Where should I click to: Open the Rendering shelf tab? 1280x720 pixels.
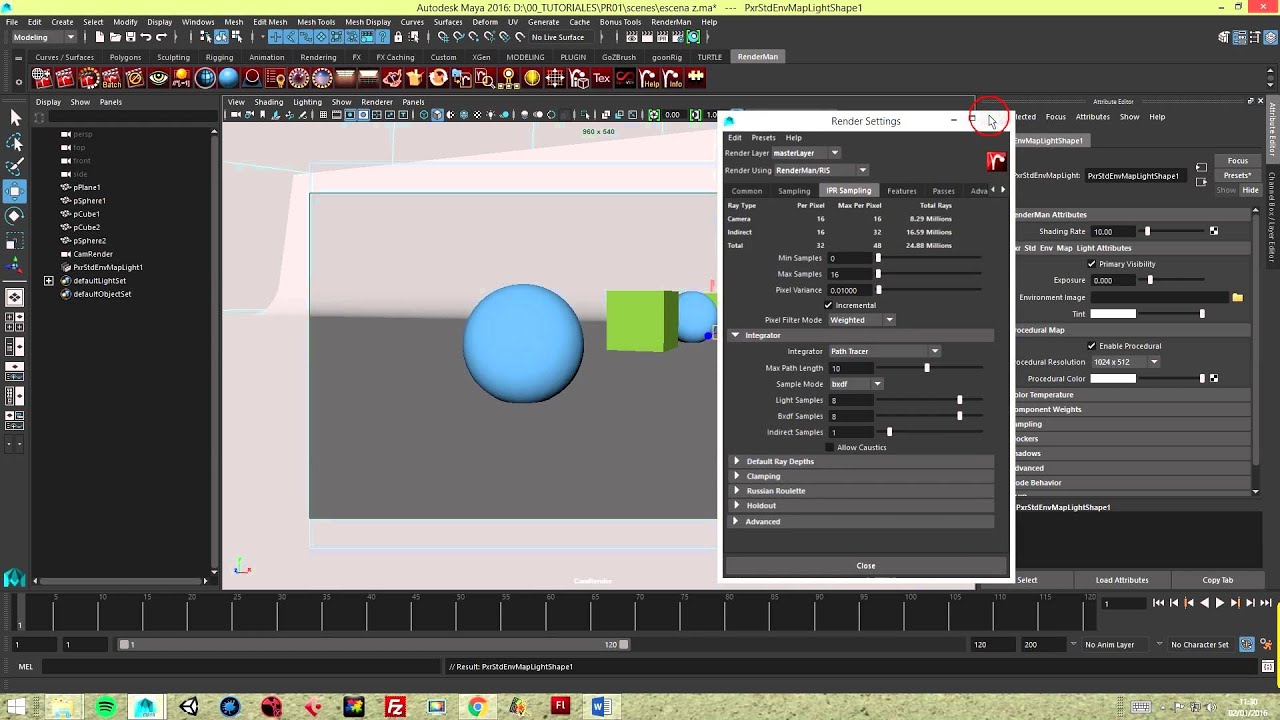tap(318, 57)
